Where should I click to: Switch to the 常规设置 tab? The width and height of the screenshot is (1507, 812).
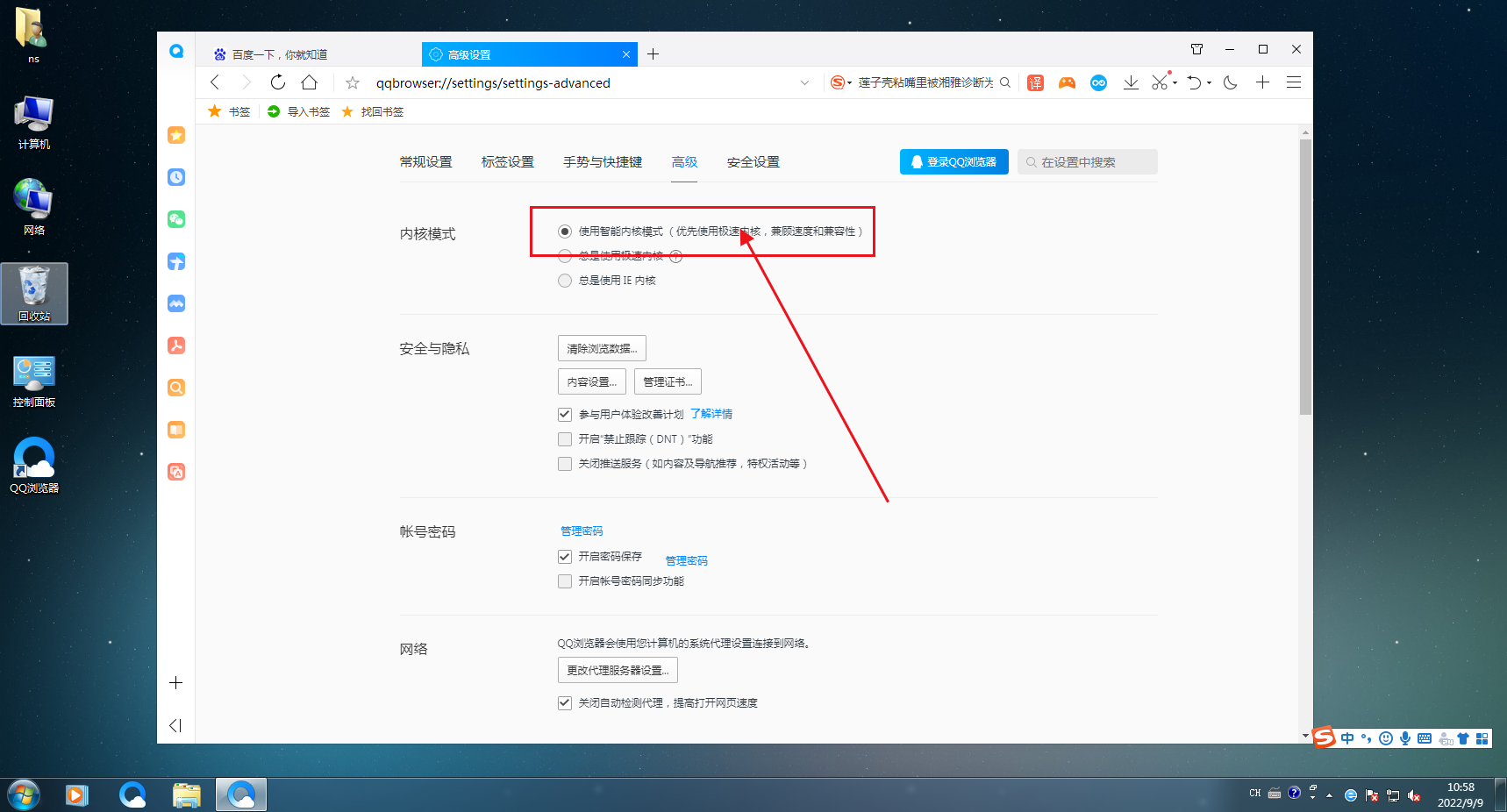tap(426, 162)
